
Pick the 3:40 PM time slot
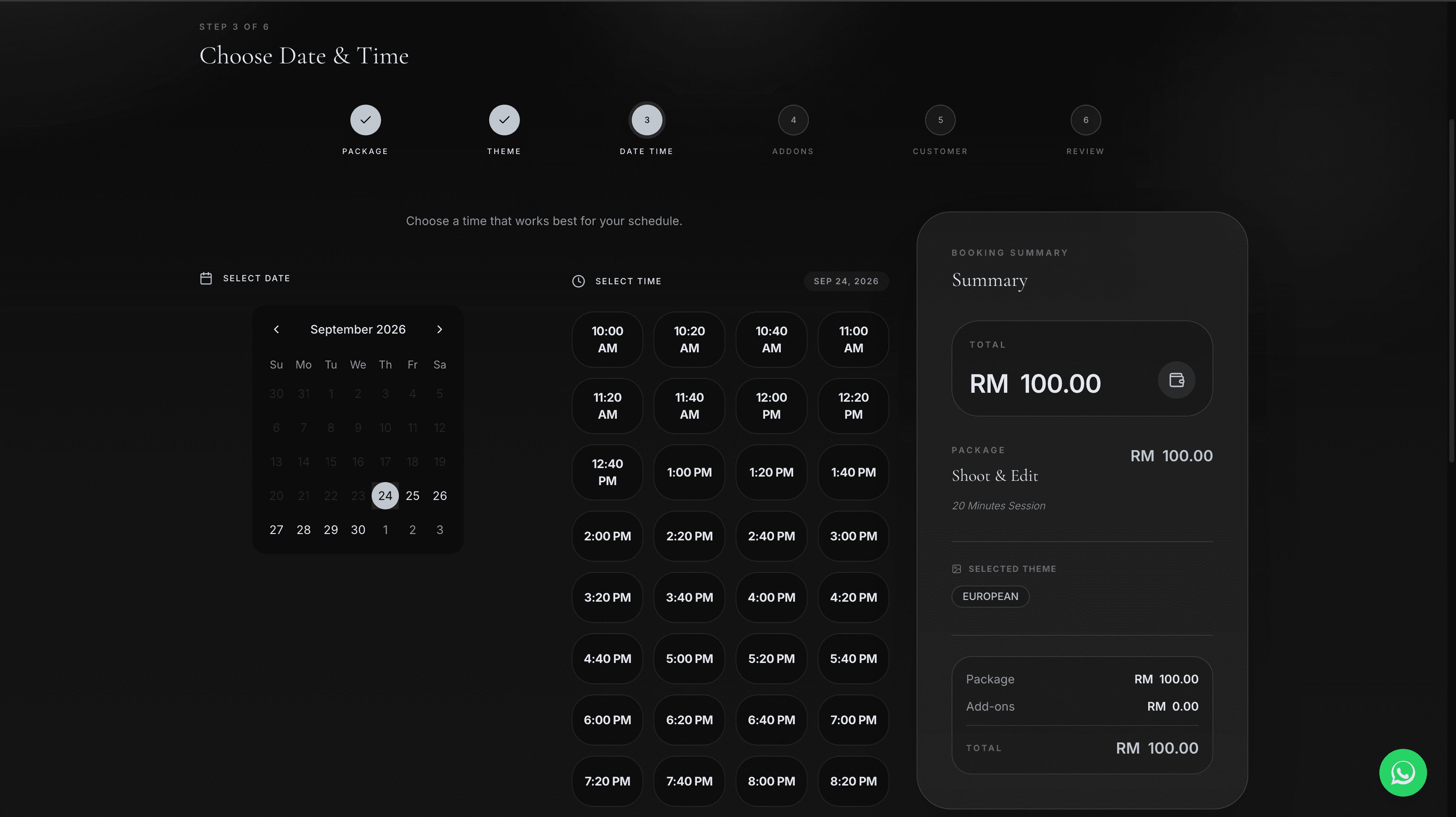pyautogui.click(x=689, y=597)
